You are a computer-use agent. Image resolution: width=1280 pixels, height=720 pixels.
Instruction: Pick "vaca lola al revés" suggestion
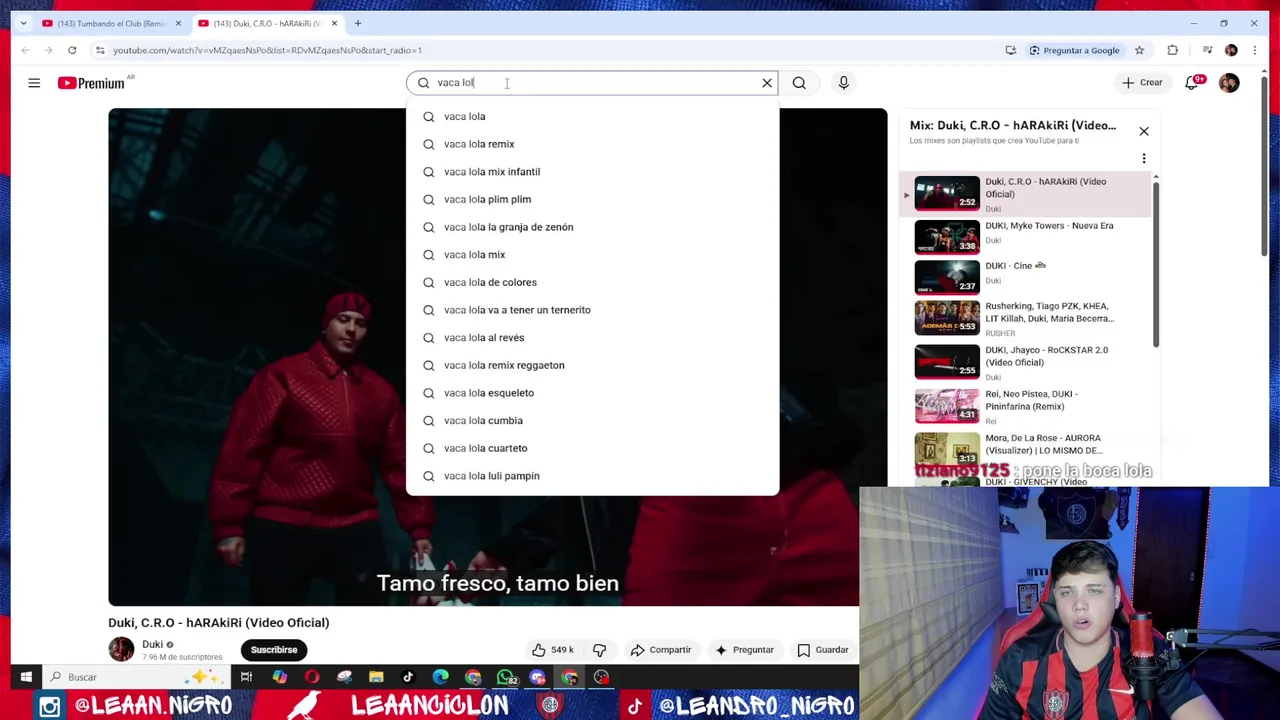coord(592,338)
